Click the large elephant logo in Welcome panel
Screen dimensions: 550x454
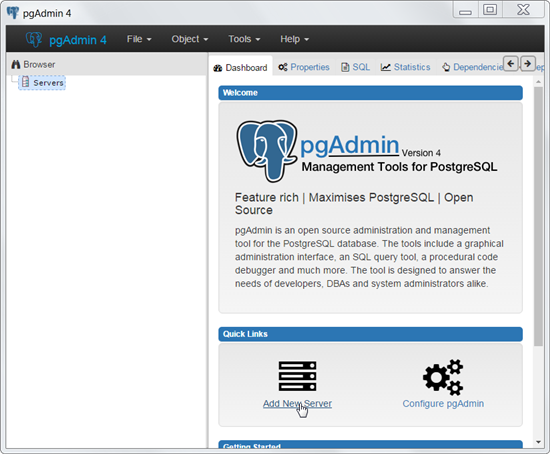(x=267, y=151)
